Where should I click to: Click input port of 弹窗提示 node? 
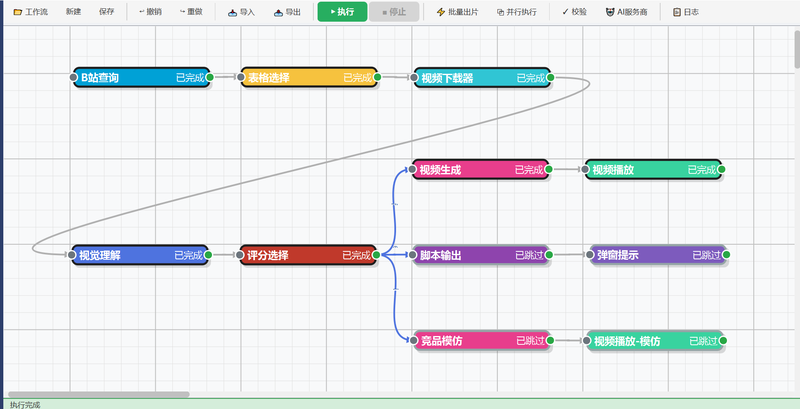tap(590, 255)
